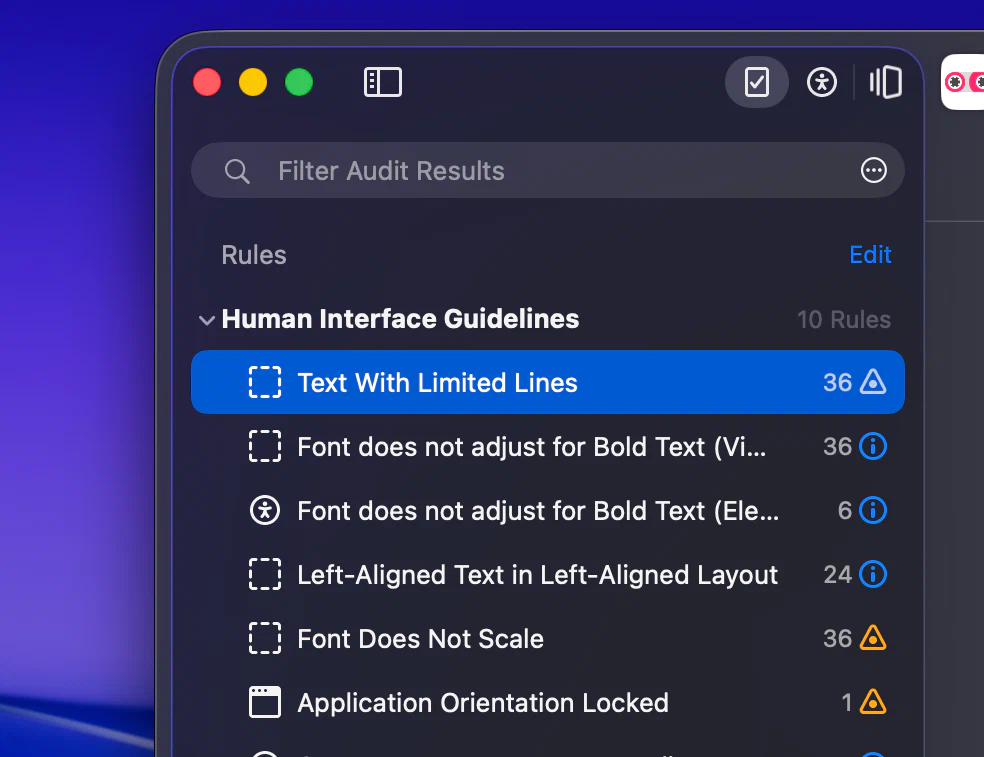The height and width of the screenshot is (757, 984).
Task: Click accessibility person icon for Bold Text (Ele... rule
Action: click(x=265, y=510)
